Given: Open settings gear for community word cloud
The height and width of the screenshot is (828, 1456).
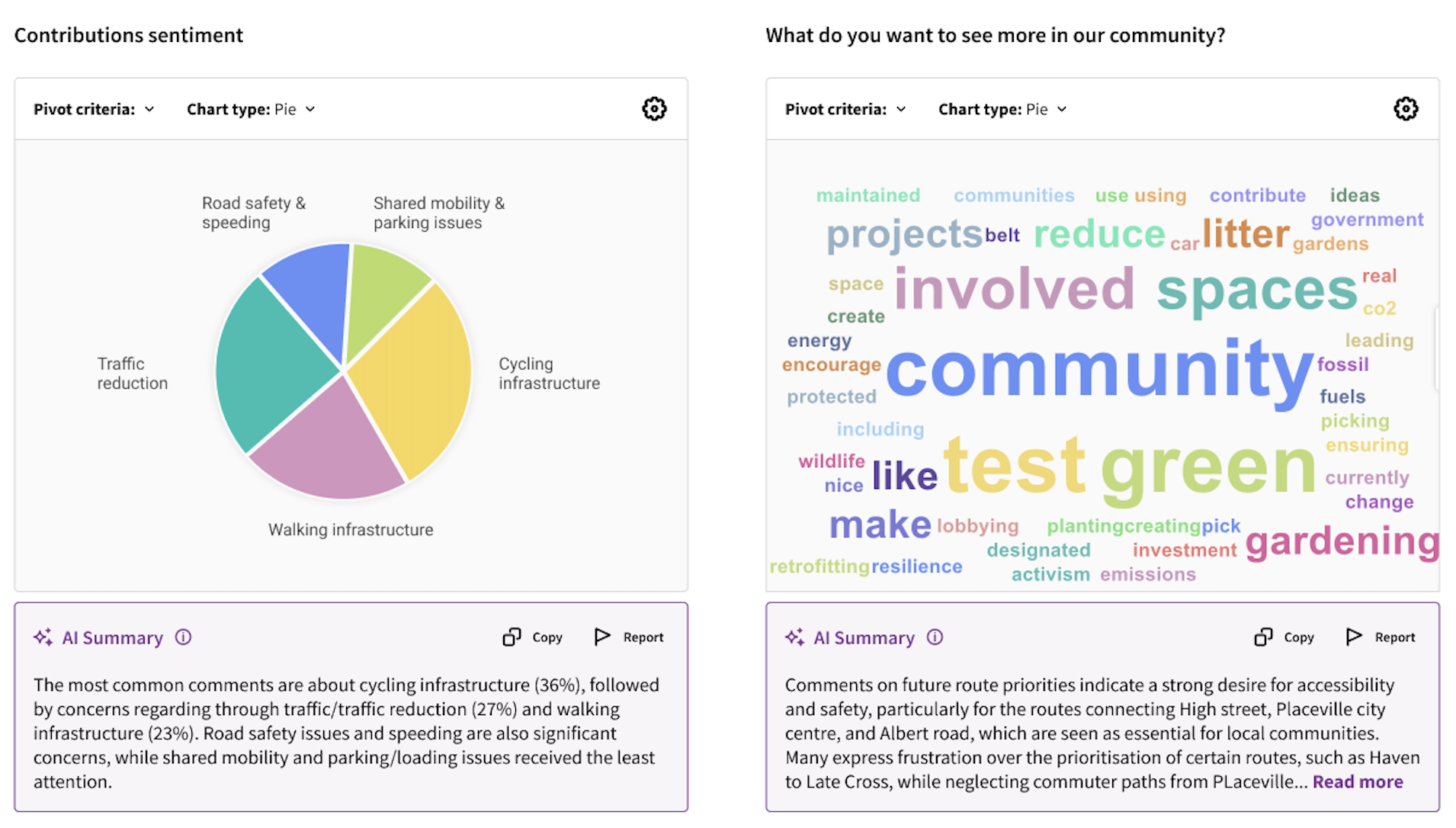Looking at the screenshot, I should pos(1405,109).
